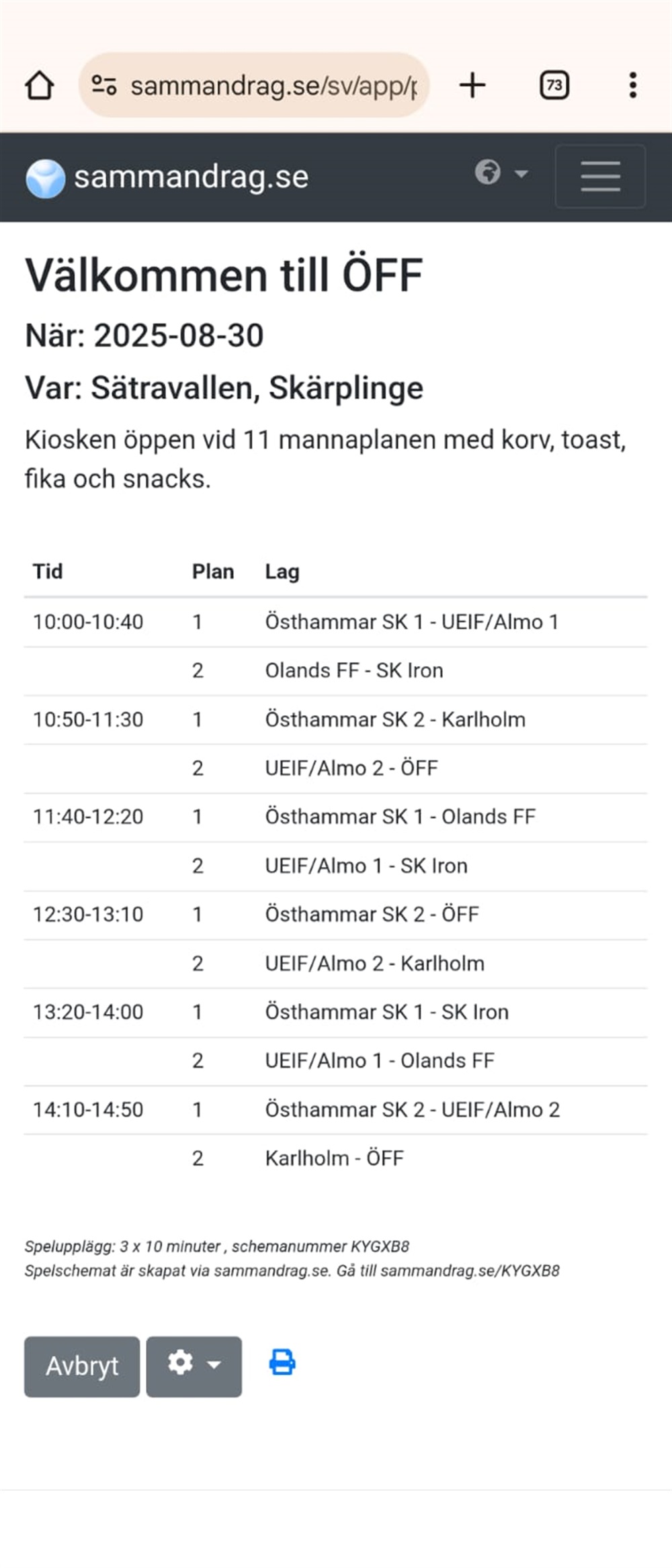Open the hamburger navigation menu
Image resolution: width=672 pixels, height=1568 pixels.
[x=600, y=176]
